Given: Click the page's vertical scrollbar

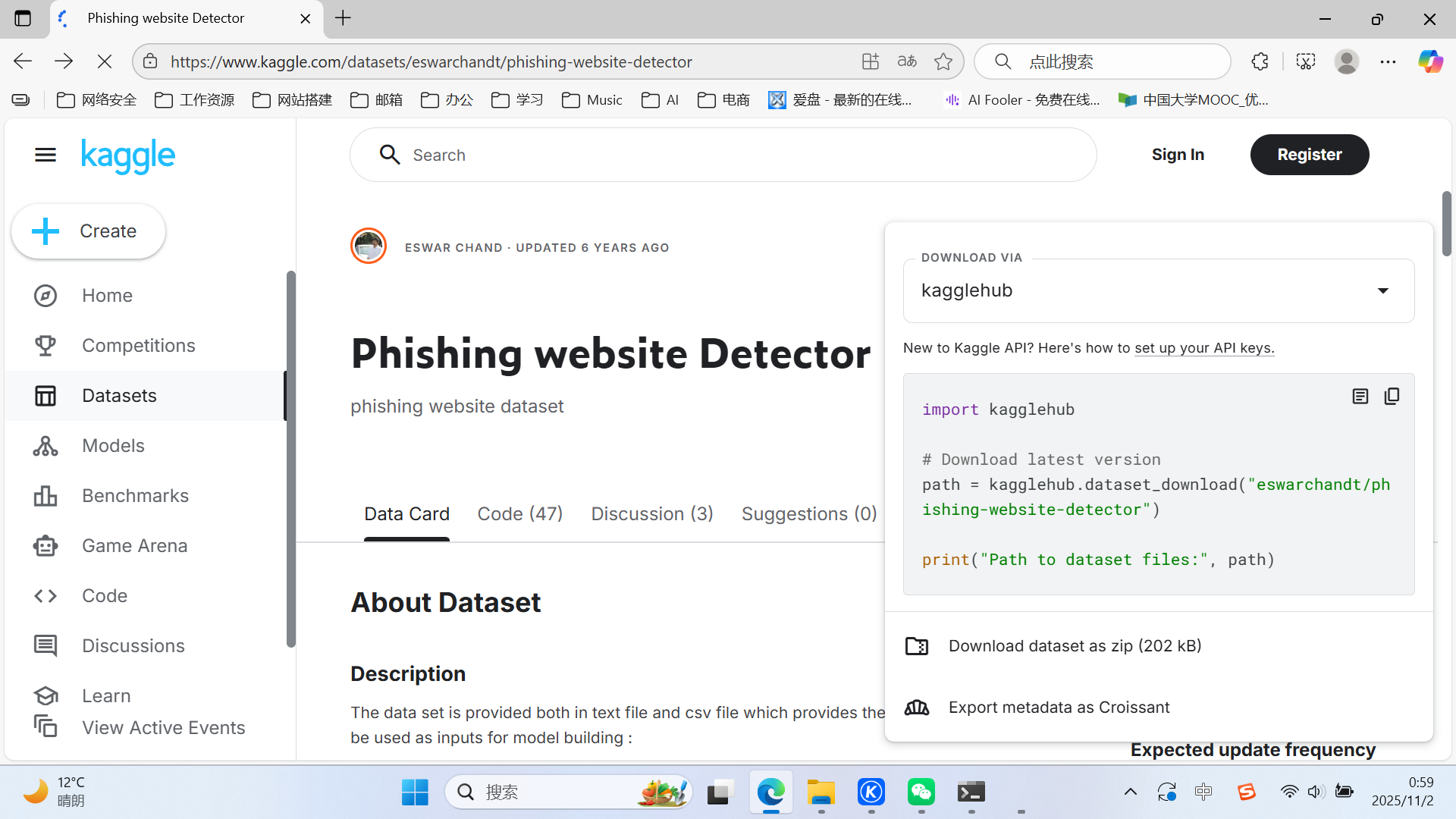Looking at the screenshot, I should (x=1446, y=225).
